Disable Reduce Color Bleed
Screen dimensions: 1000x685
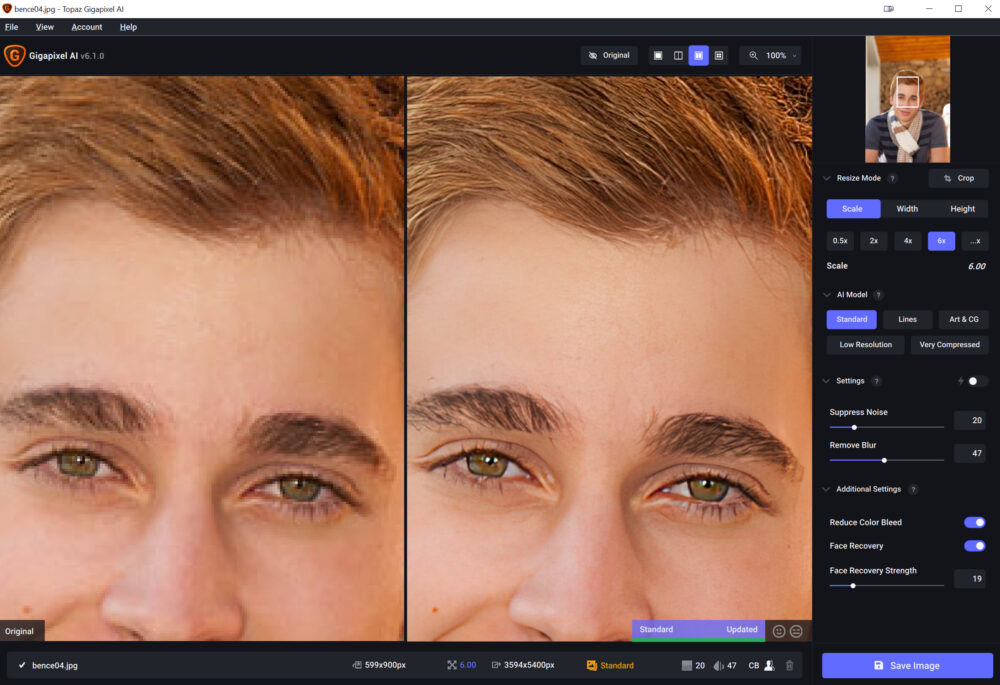point(974,522)
